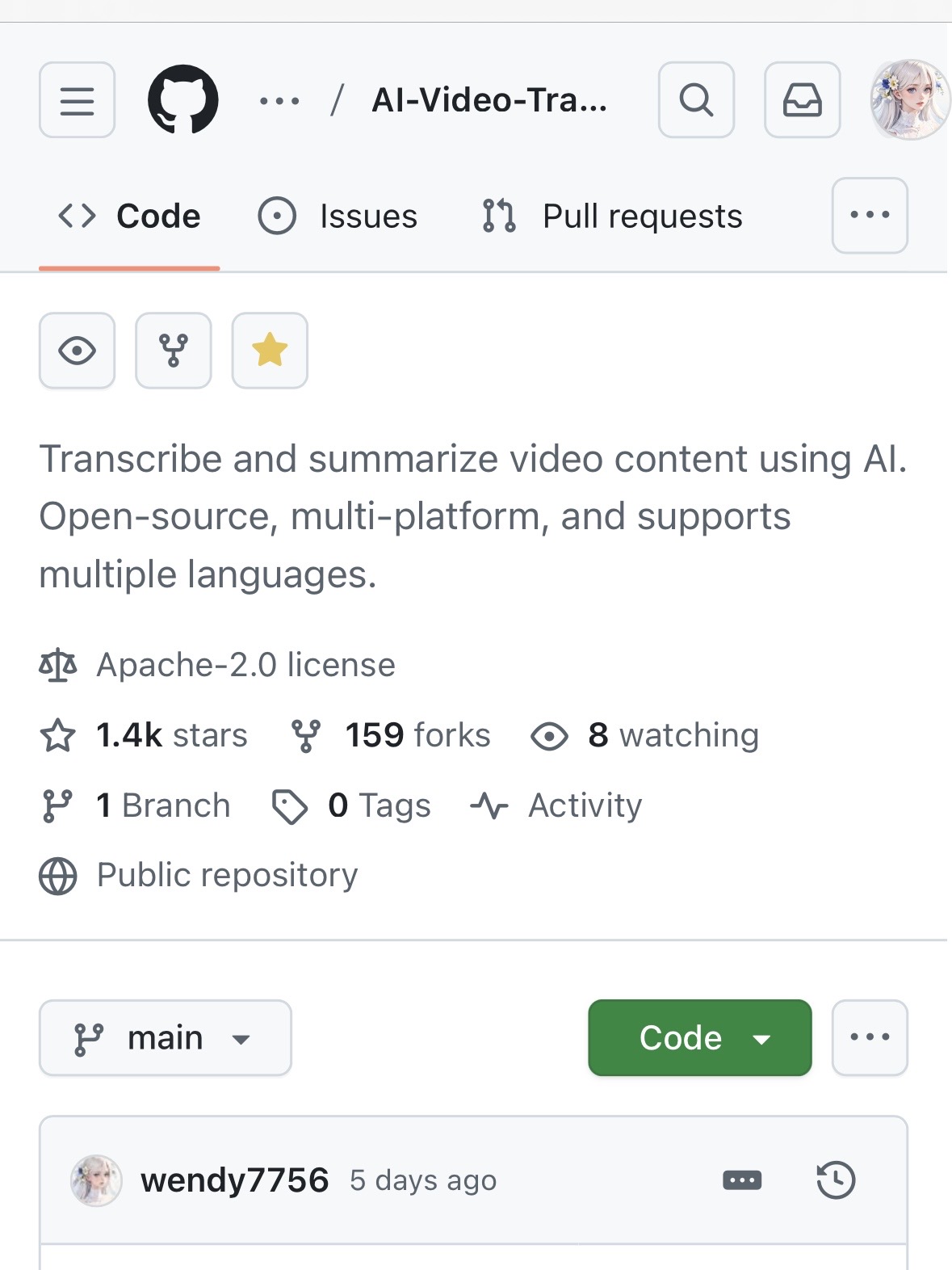
Task: Switch to the Pull requests tab
Action: coord(612,217)
